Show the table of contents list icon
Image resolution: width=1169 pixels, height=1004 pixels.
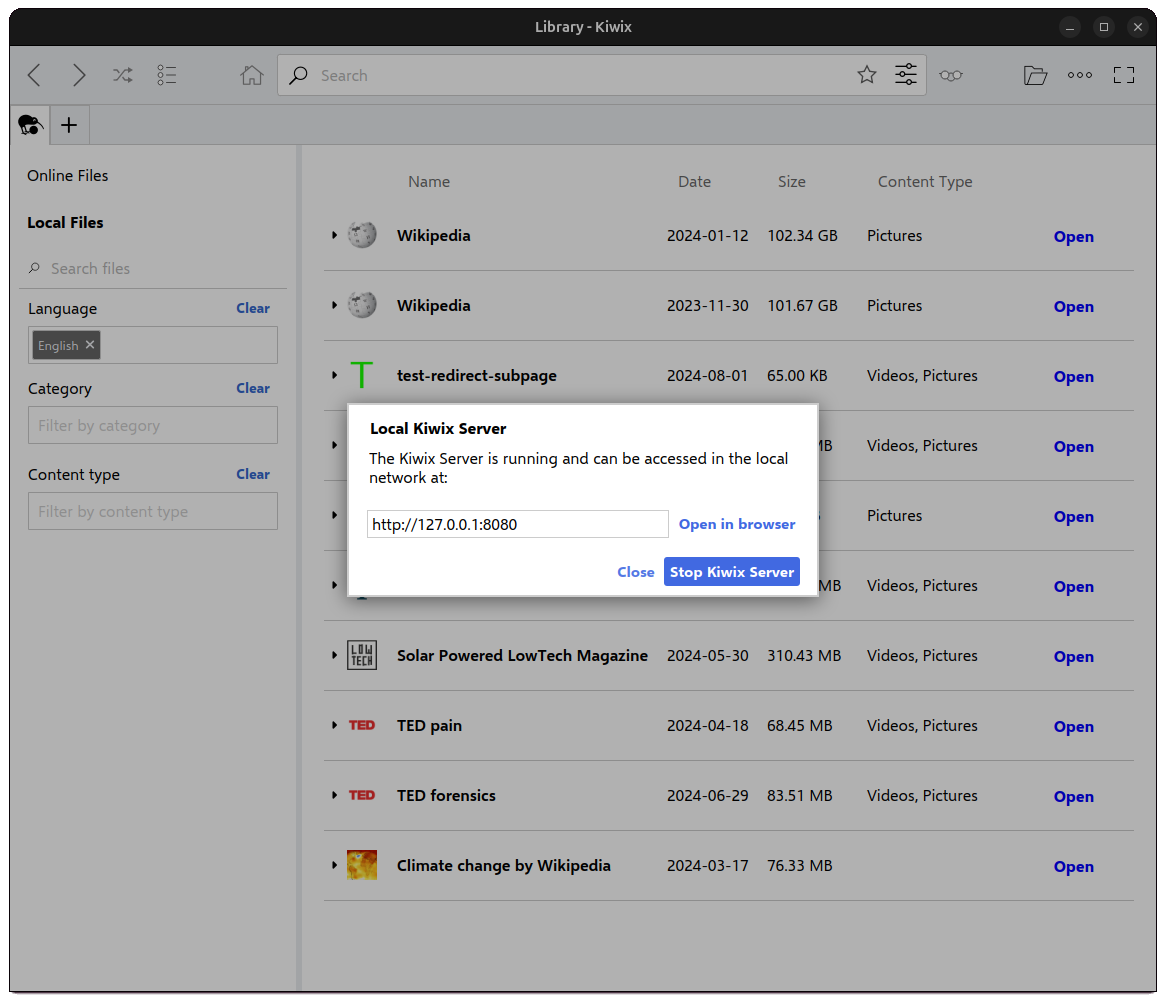(x=167, y=75)
